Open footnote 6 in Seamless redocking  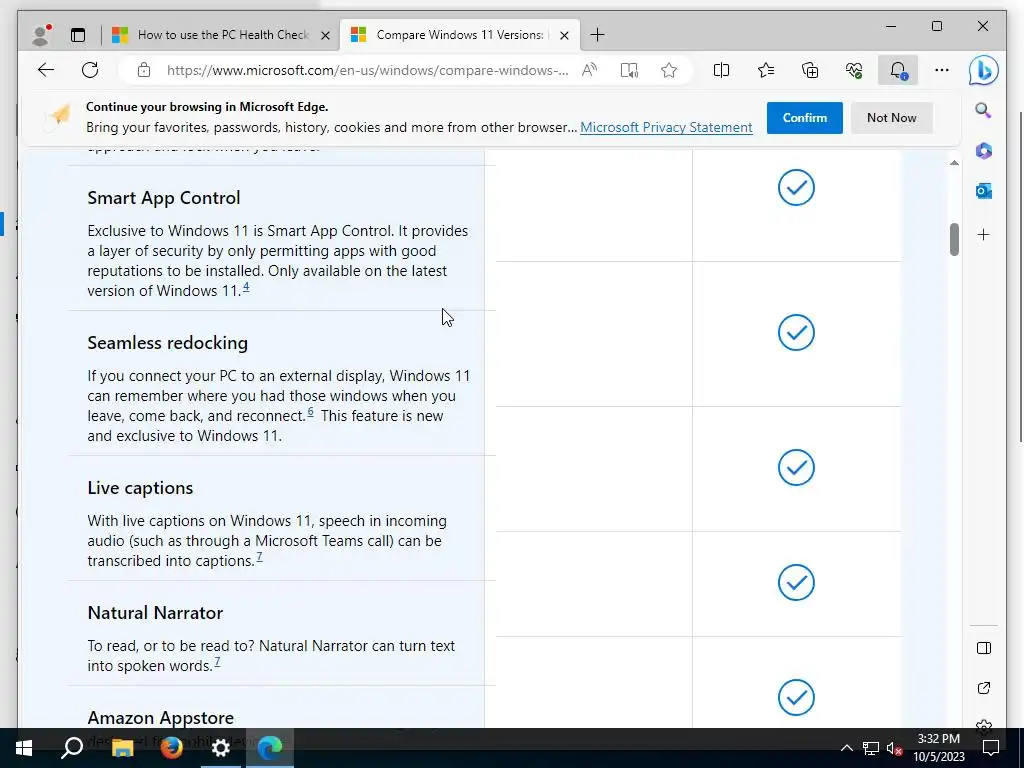(311, 411)
